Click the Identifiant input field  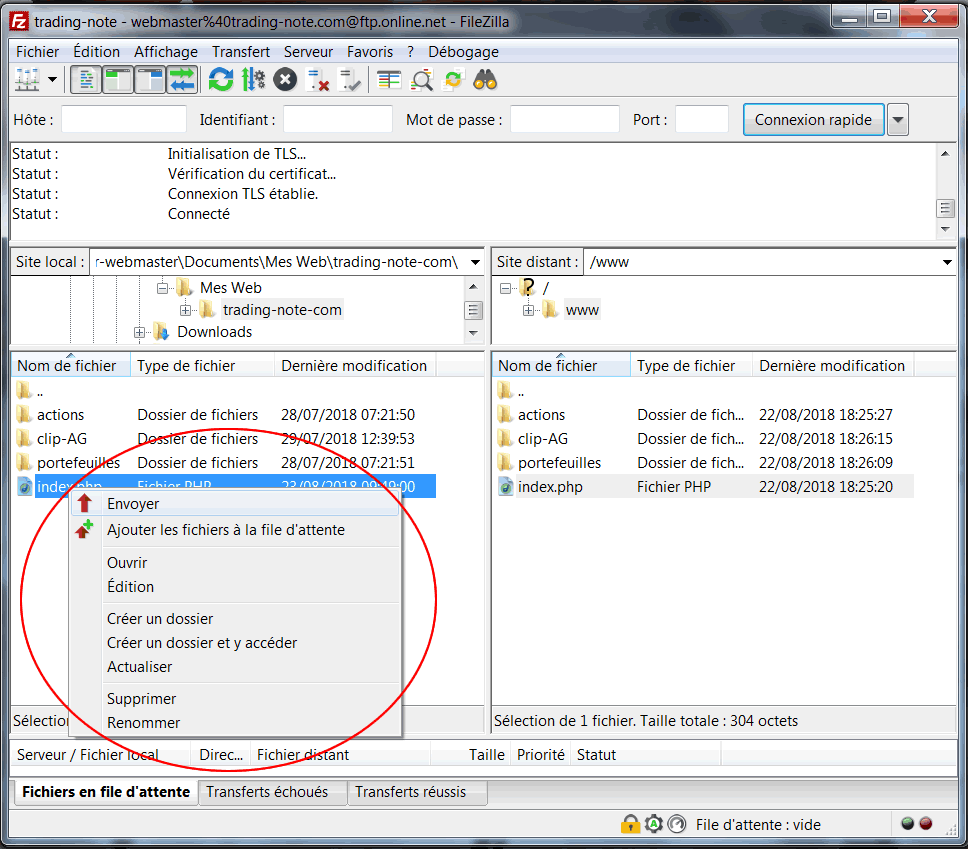[x=338, y=119]
